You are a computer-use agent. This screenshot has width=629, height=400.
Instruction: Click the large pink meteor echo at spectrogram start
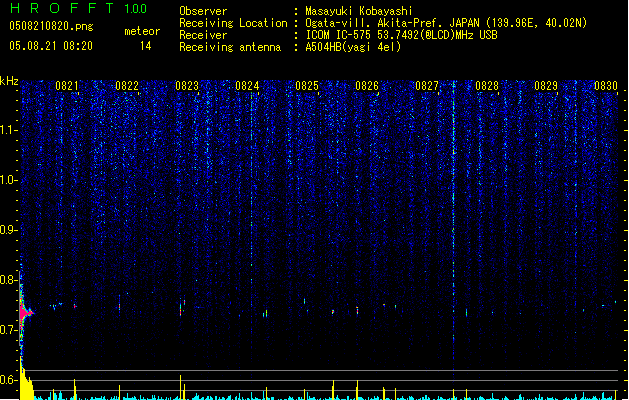point(26,313)
